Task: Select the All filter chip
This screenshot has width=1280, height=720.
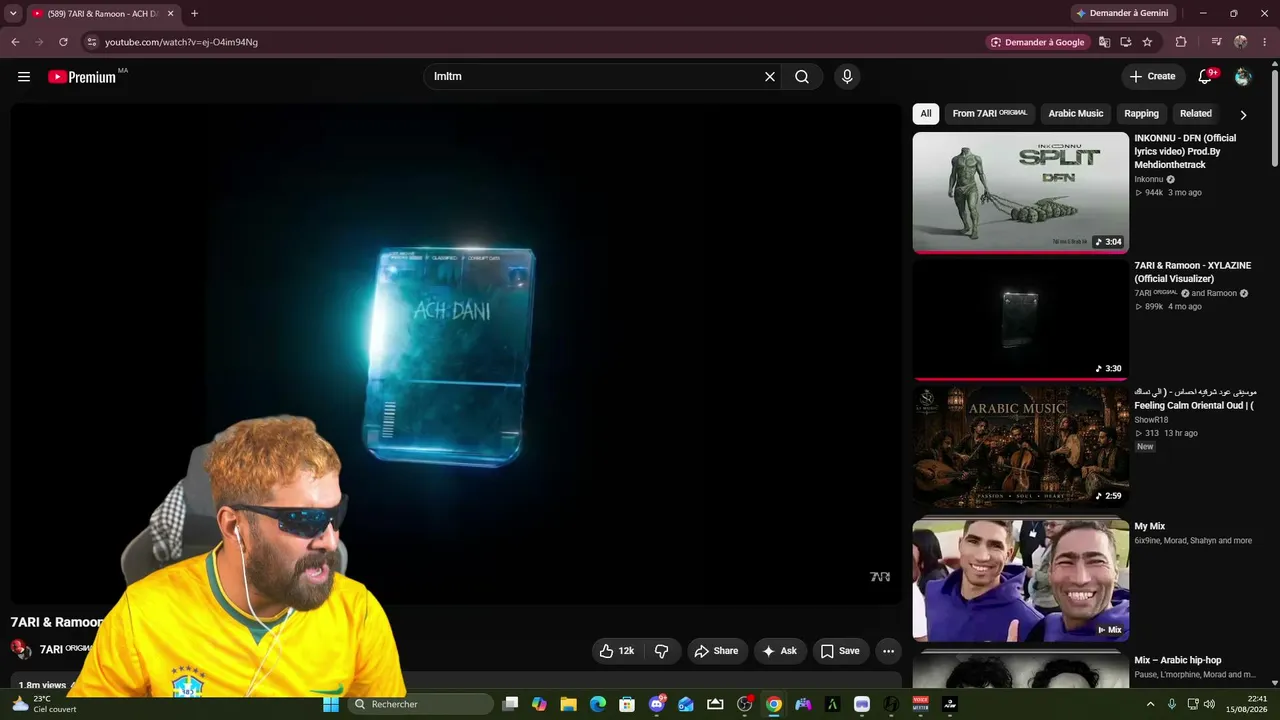Action: [926, 114]
